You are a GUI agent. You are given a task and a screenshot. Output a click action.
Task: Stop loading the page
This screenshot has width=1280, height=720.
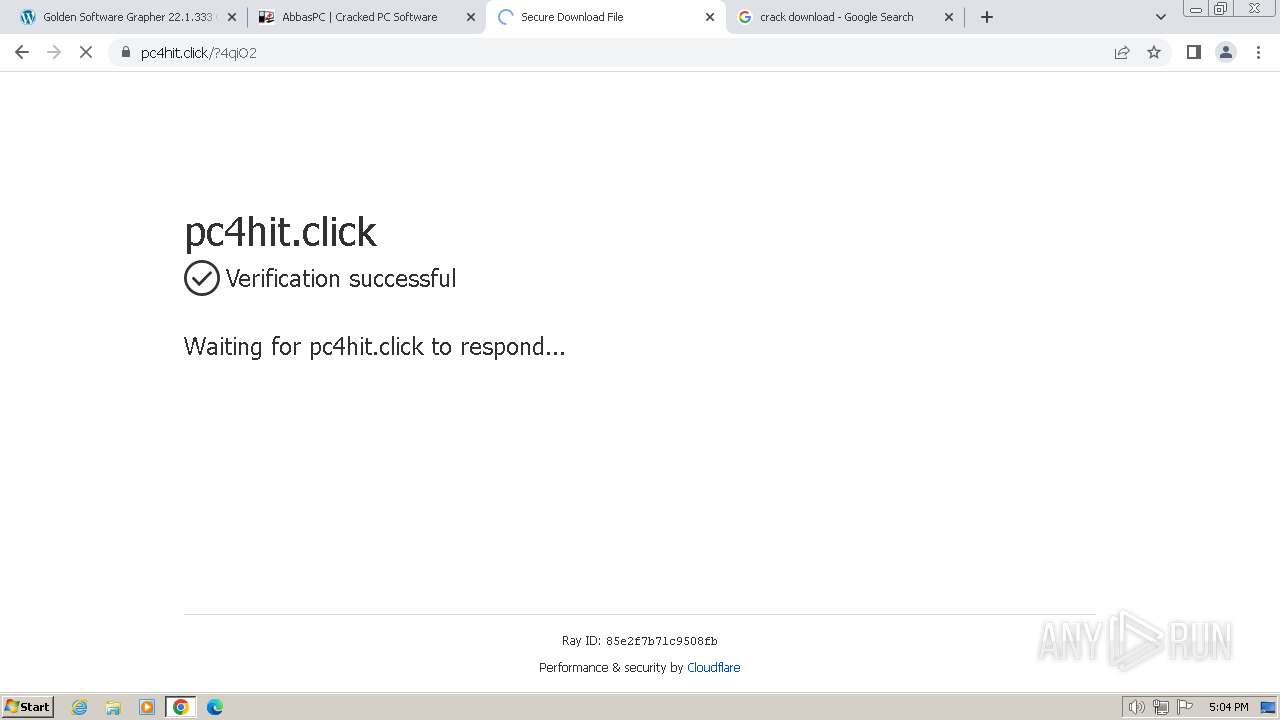(86, 52)
